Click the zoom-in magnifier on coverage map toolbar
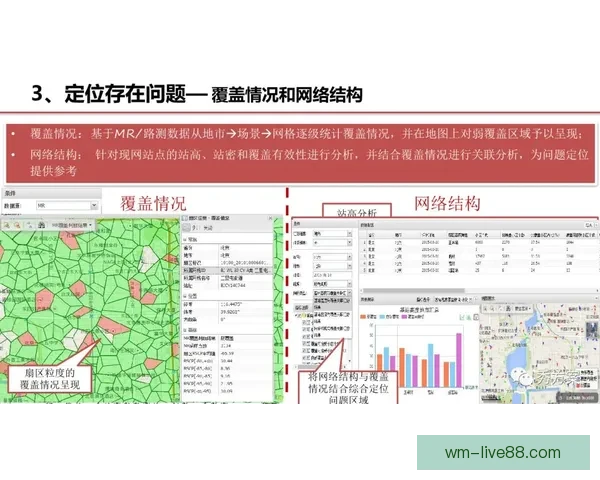The height and width of the screenshot is (480, 600). pos(7,225)
